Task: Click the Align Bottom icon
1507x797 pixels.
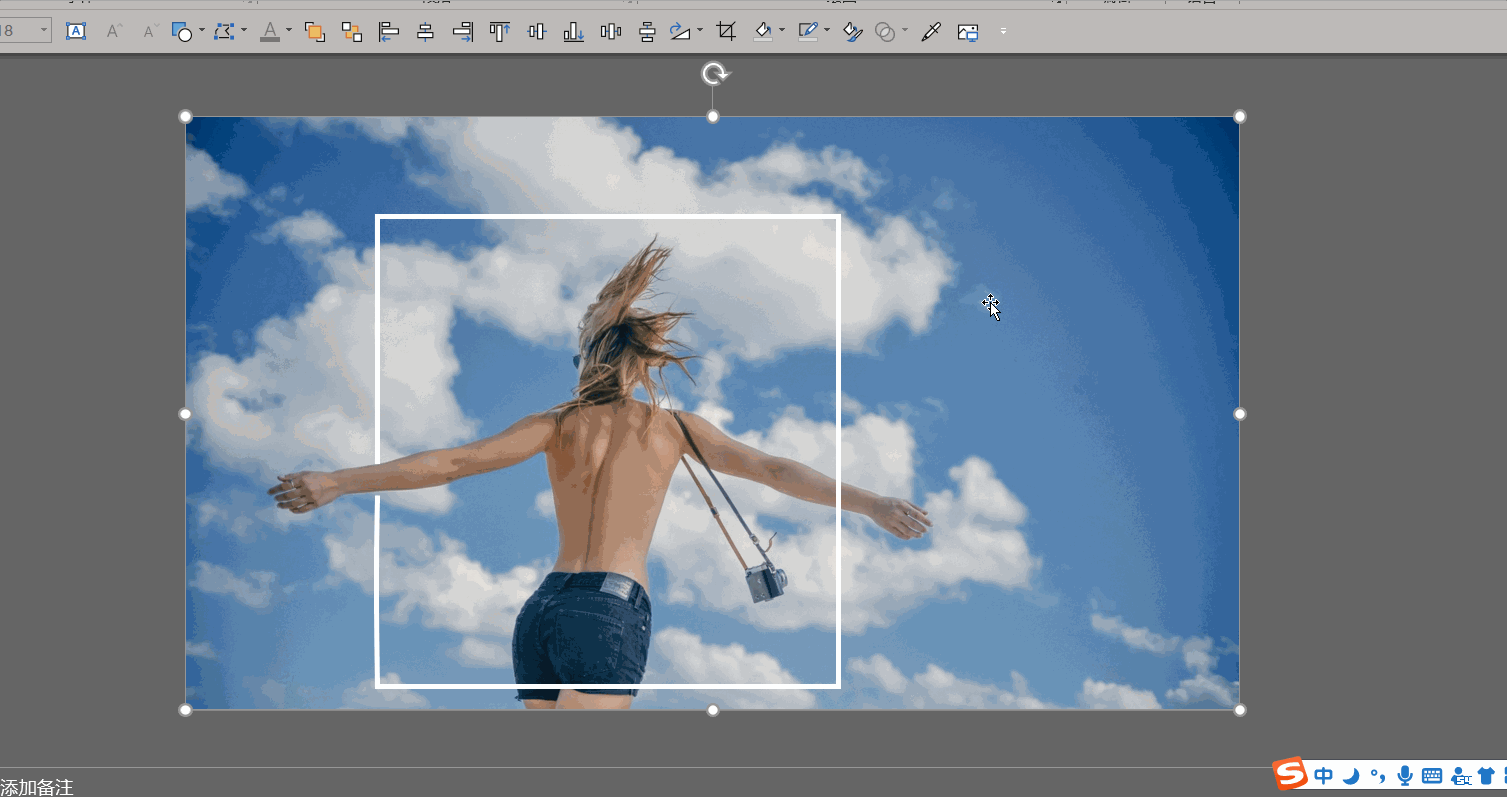Action: pos(573,32)
